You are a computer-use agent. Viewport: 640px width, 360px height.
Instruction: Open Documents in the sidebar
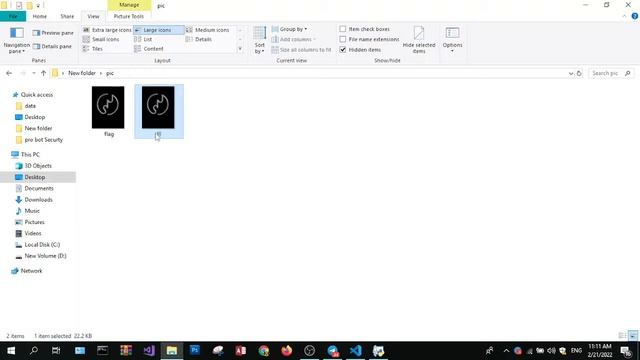39,189
